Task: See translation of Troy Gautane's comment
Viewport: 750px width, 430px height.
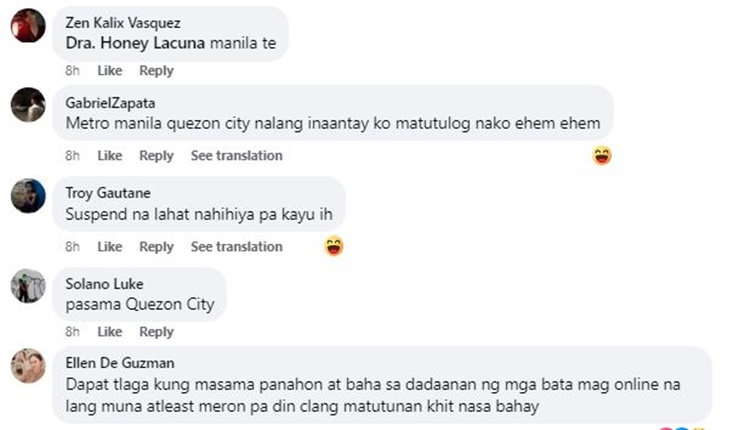Action: [237, 246]
